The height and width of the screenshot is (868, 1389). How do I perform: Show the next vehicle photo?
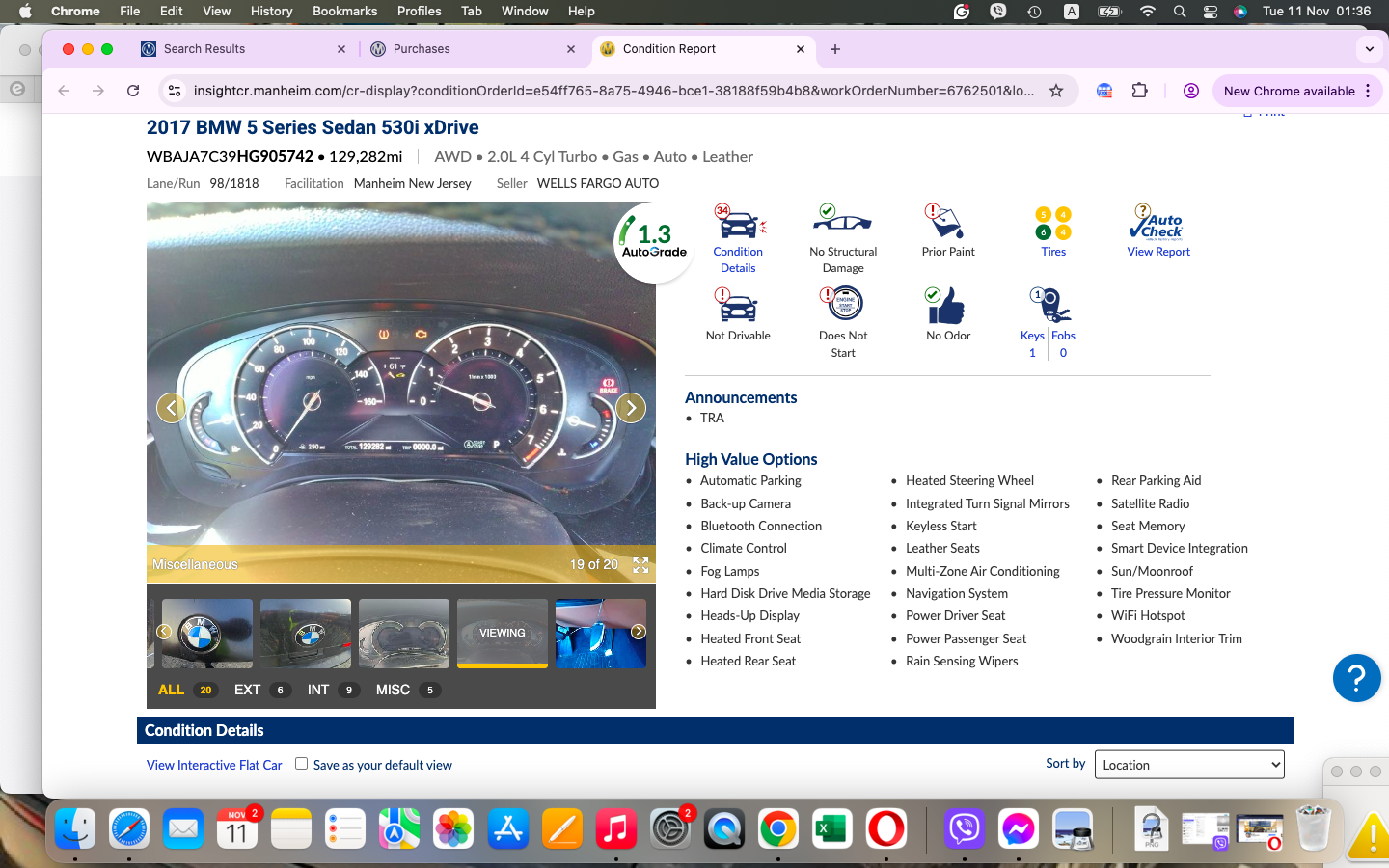[631, 408]
